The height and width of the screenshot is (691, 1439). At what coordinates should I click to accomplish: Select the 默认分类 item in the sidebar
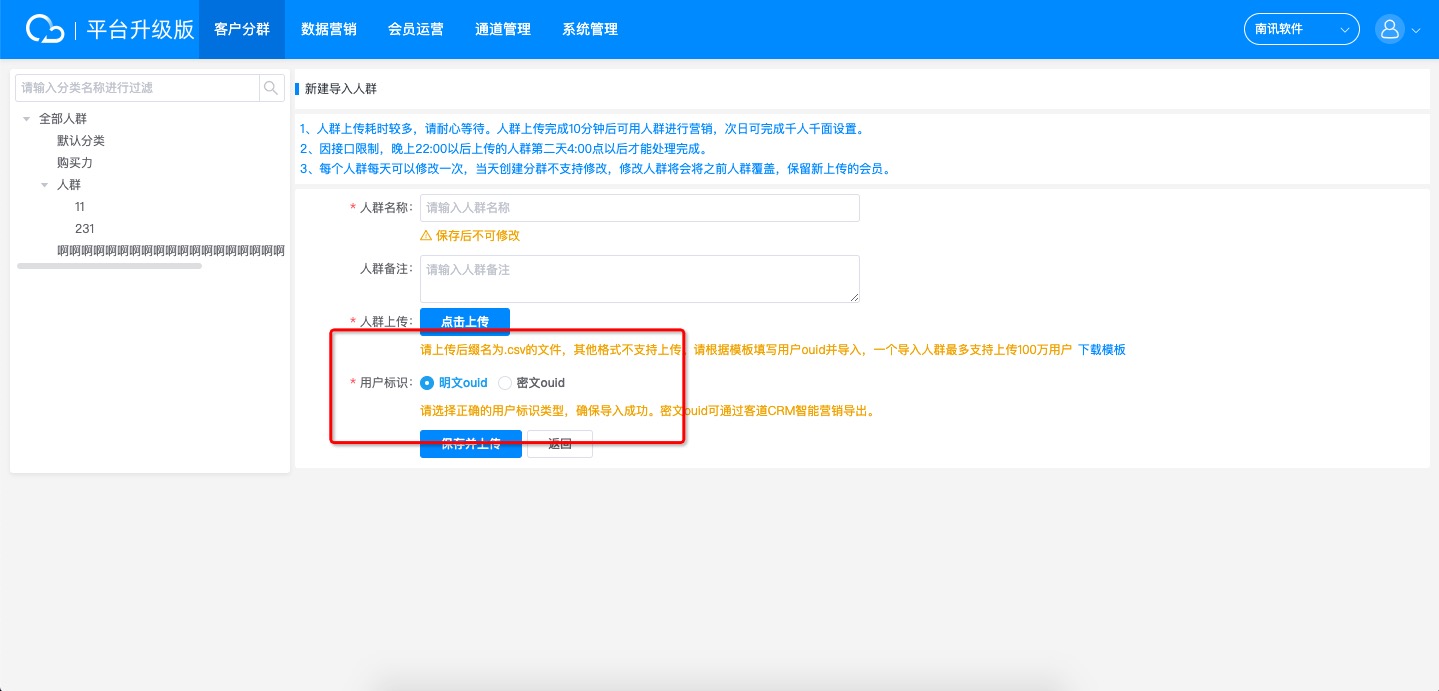pyautogui.click(x=81, y=140)
